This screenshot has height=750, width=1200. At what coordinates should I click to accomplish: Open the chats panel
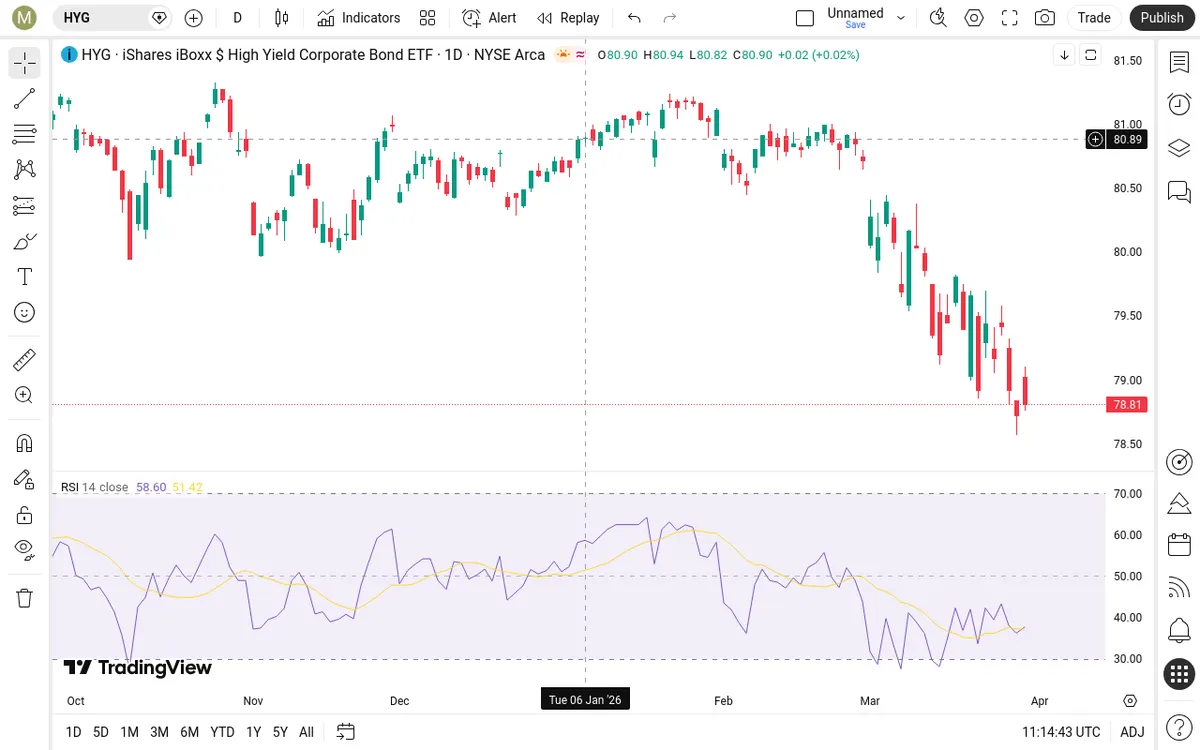click(1179, 191)
